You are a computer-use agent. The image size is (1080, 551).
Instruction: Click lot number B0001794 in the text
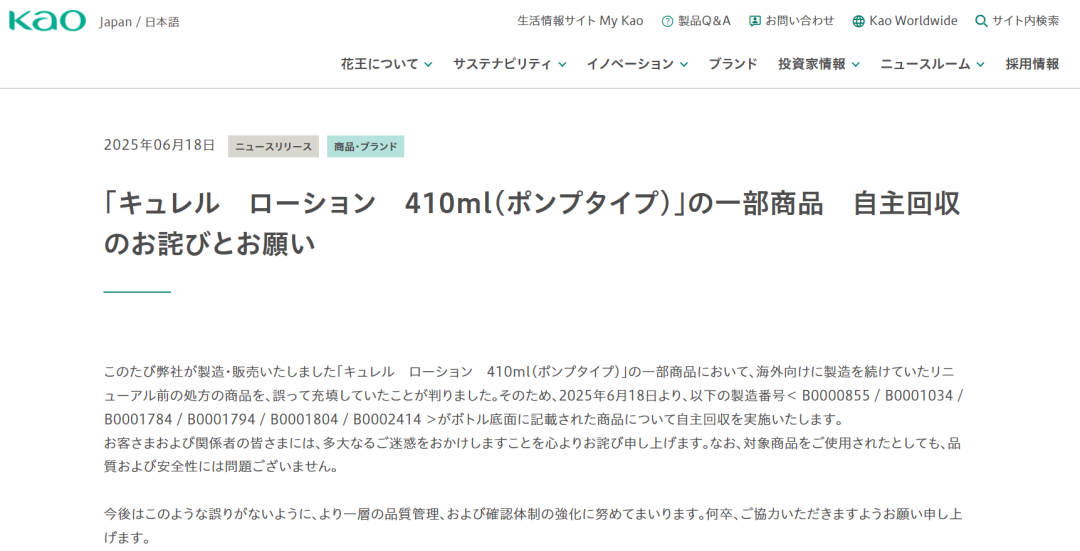[220, 419]
